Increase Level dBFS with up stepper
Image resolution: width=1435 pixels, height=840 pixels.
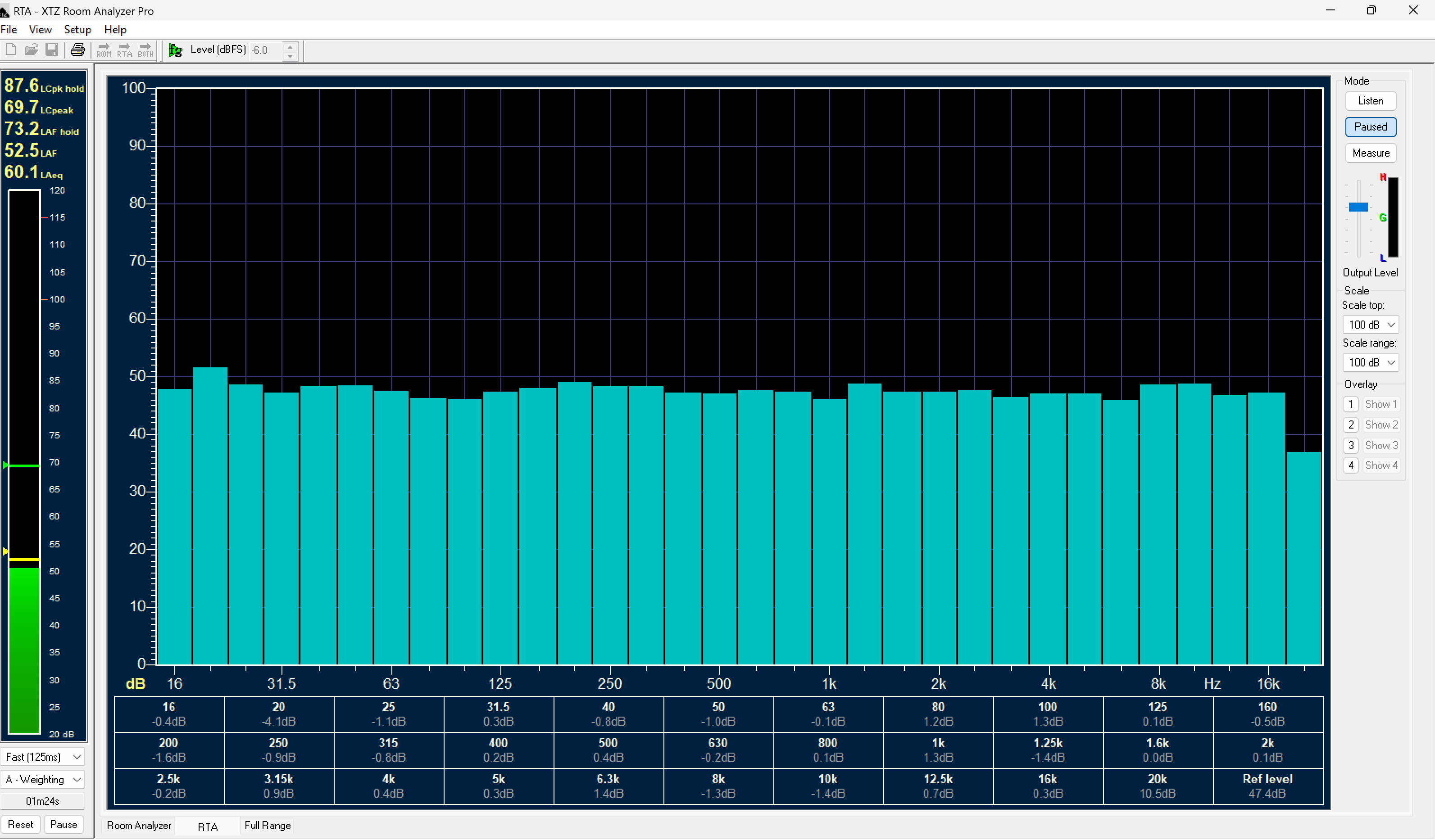click(x=291, y=46)
